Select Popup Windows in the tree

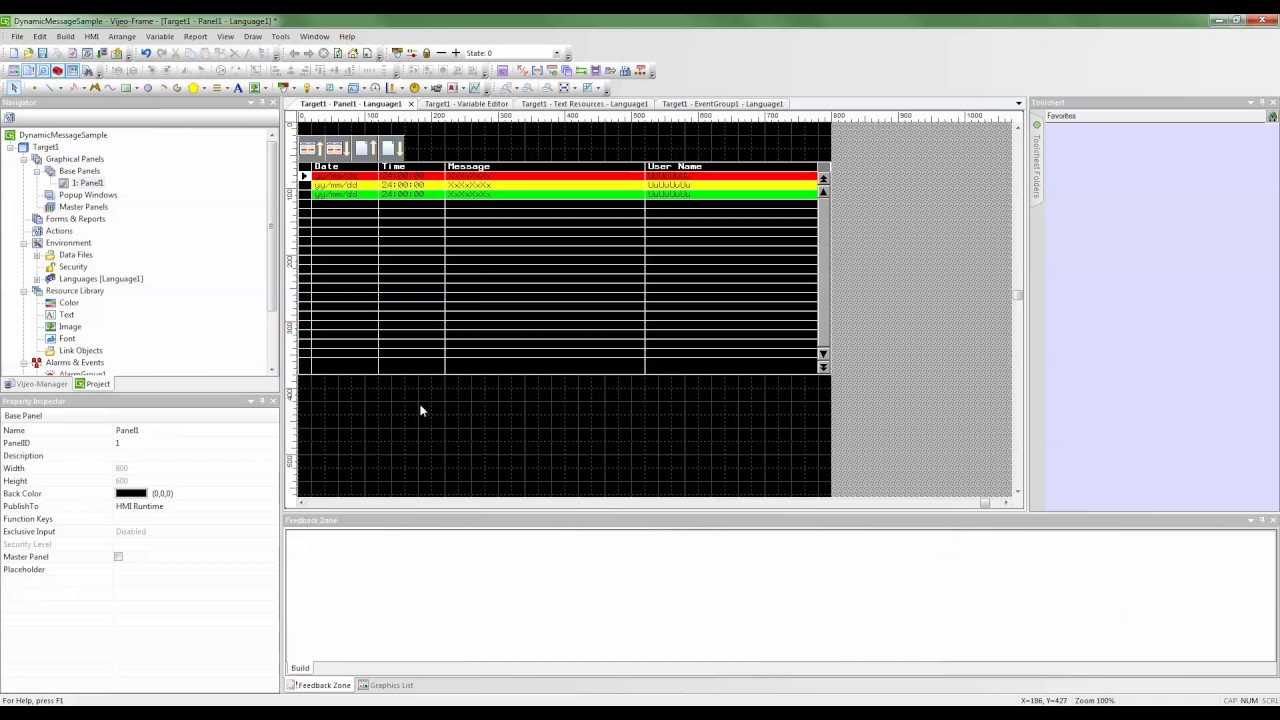[x=88, y=195]
